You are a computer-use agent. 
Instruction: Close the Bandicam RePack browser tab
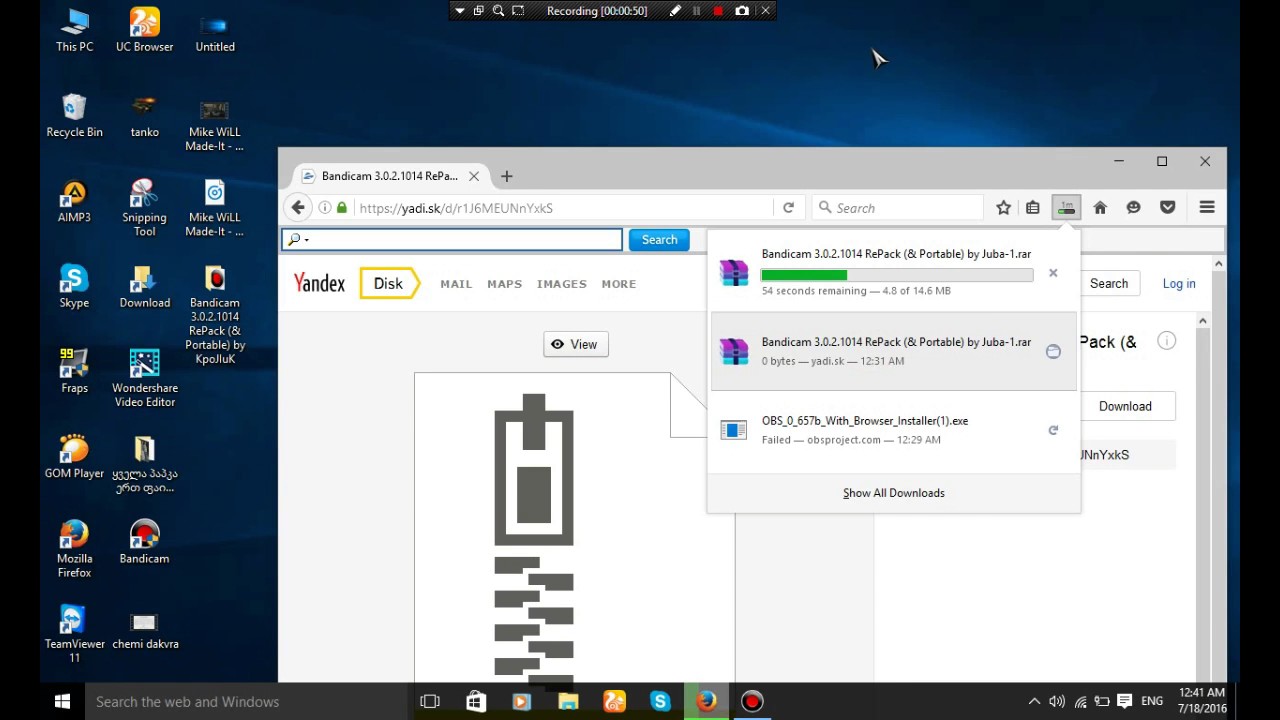click(474, 176)
